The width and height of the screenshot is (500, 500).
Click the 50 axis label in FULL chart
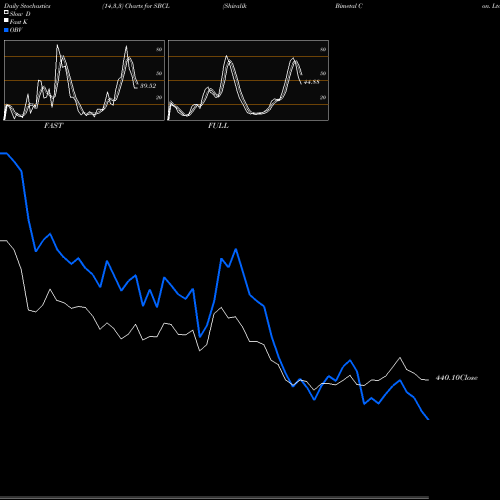323,73
